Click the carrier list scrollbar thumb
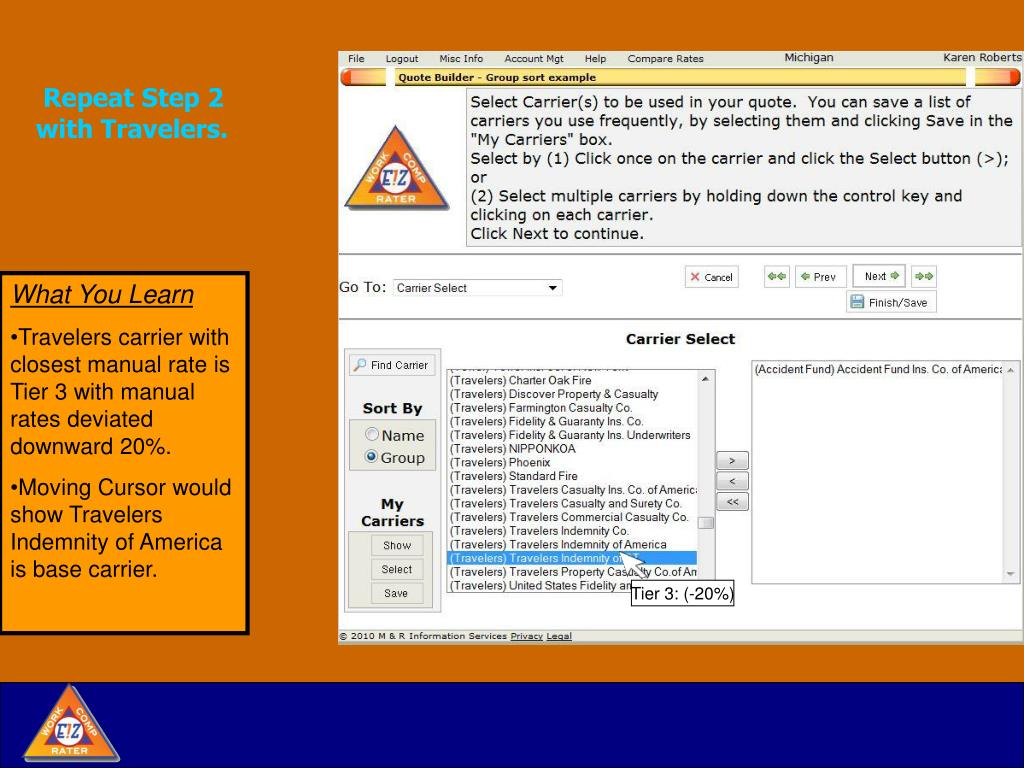1024x768 pixels. (x=705, y=522)
